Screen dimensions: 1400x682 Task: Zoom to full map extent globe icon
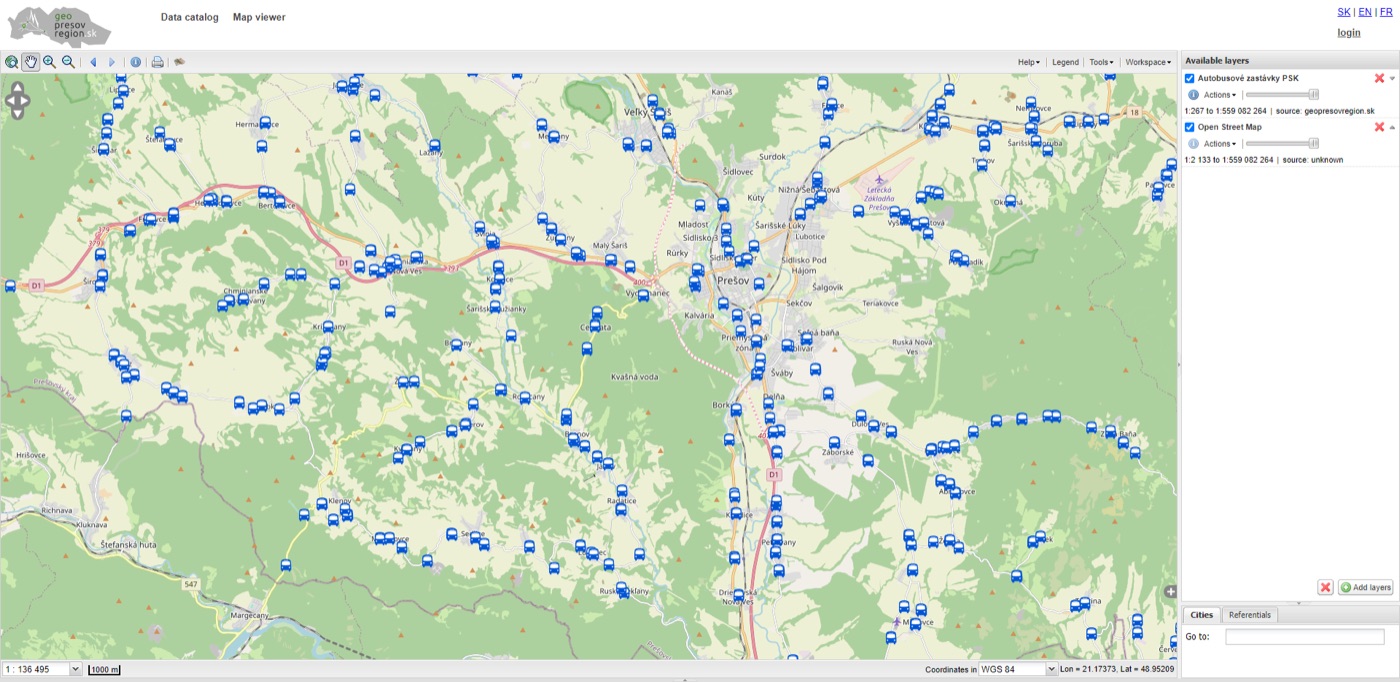point(11,62)
